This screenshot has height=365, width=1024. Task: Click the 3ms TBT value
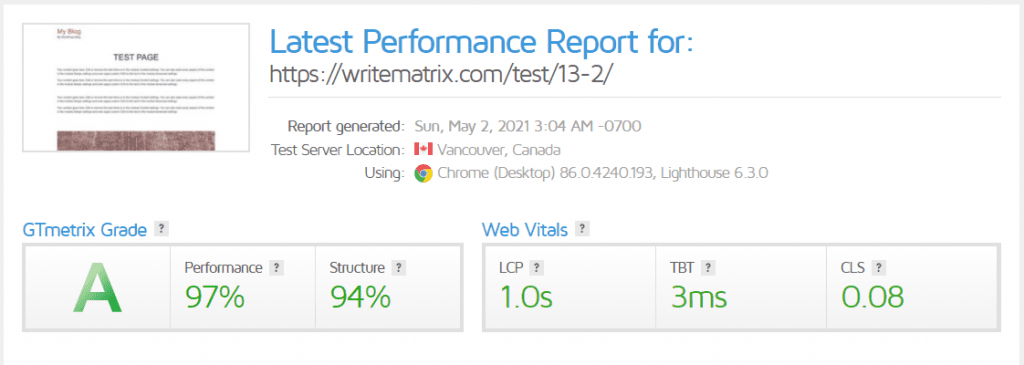coord(699,296)
